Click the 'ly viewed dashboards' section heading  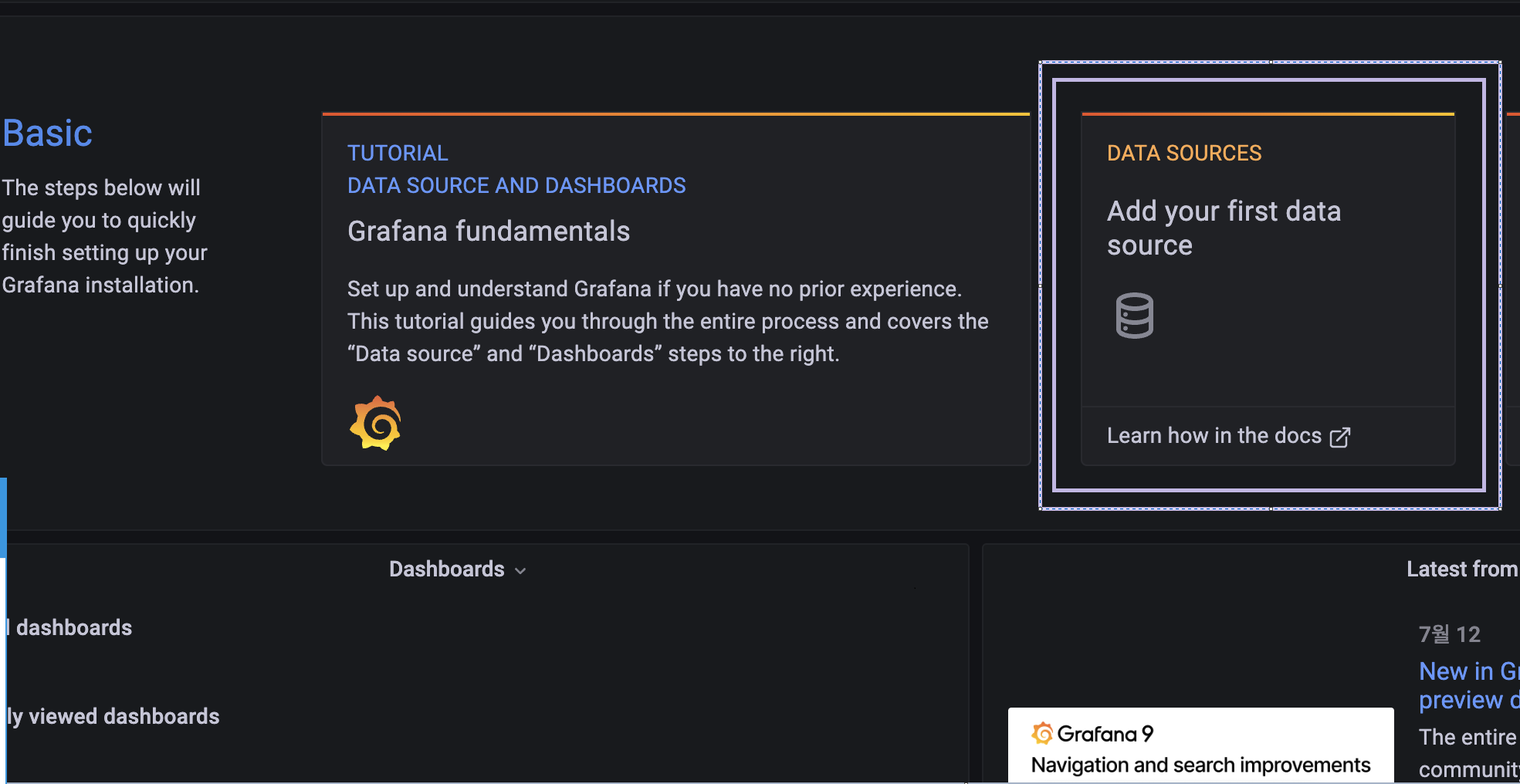click(113, 717)
